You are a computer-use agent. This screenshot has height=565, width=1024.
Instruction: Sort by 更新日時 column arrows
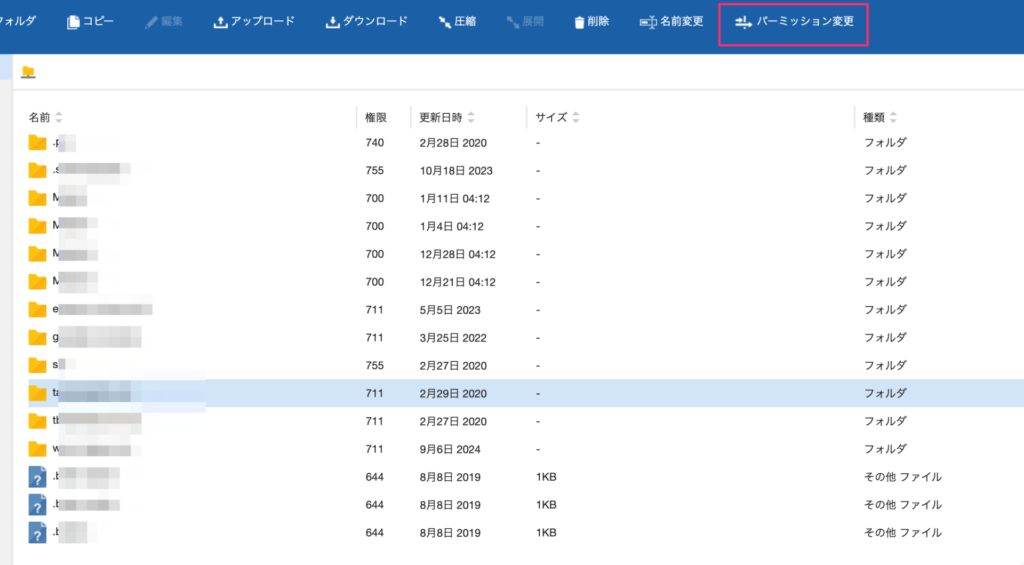[471, 118]
